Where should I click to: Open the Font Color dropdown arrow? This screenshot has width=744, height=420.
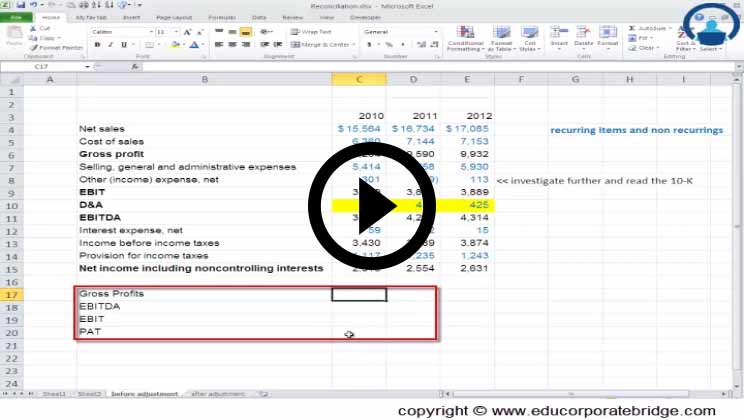click(202, 45)
